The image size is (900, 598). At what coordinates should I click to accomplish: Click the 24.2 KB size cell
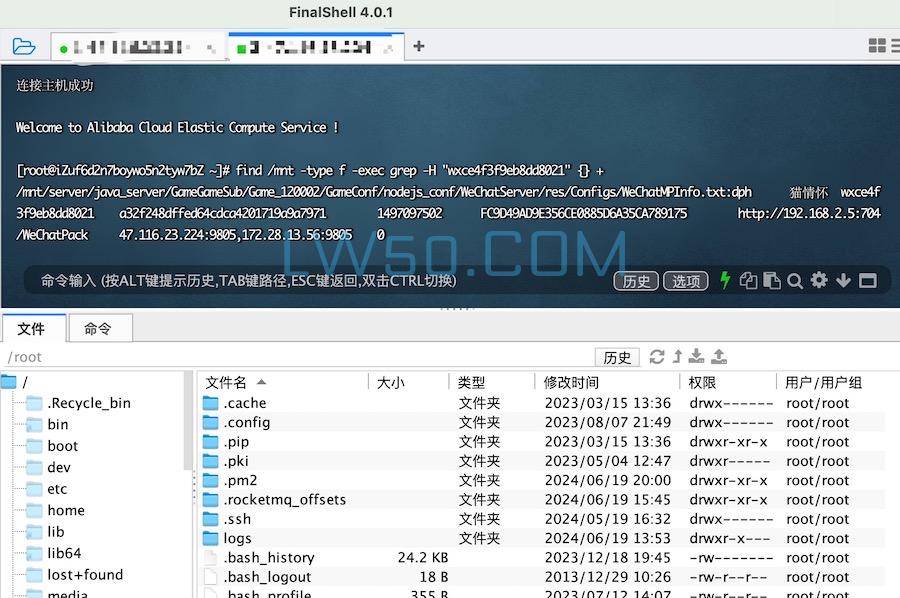click(x=422, y=557)
